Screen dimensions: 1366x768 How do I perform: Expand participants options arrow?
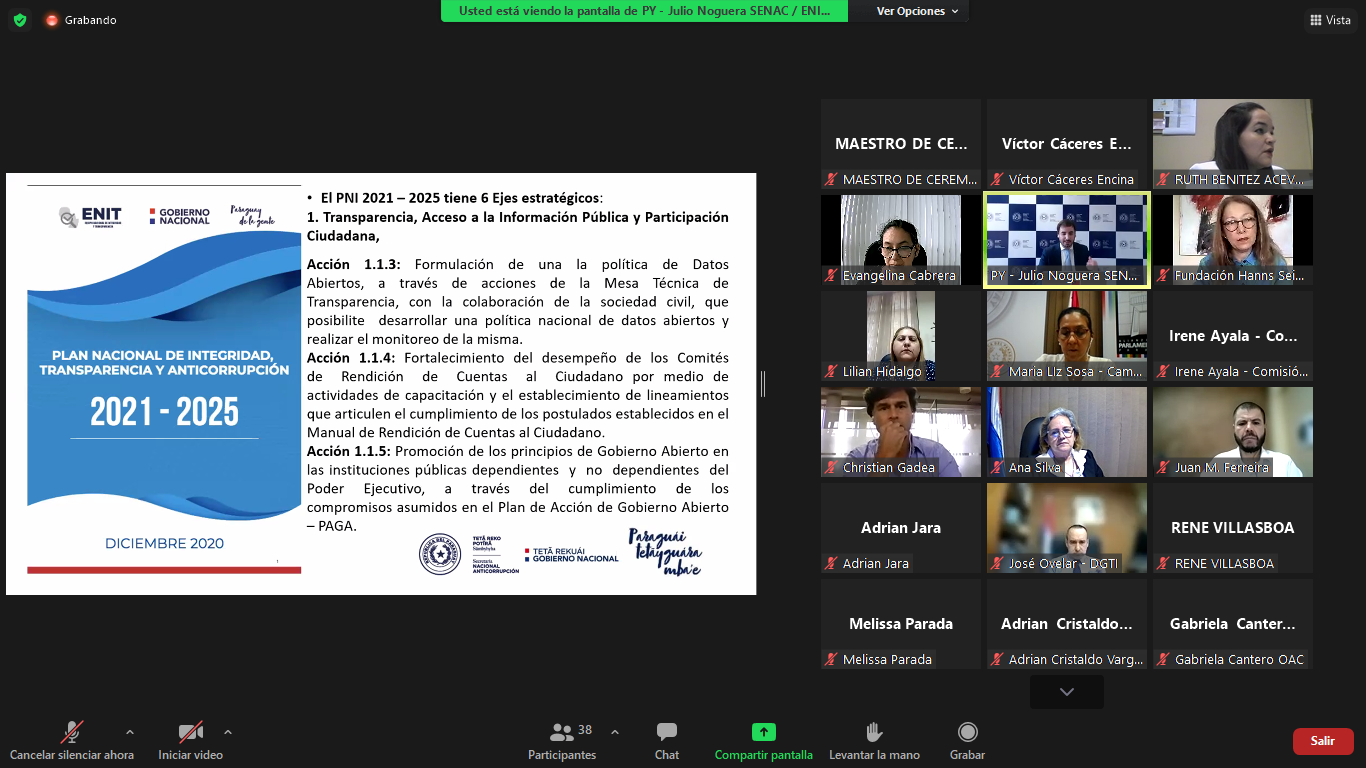[x=614, y=732]
